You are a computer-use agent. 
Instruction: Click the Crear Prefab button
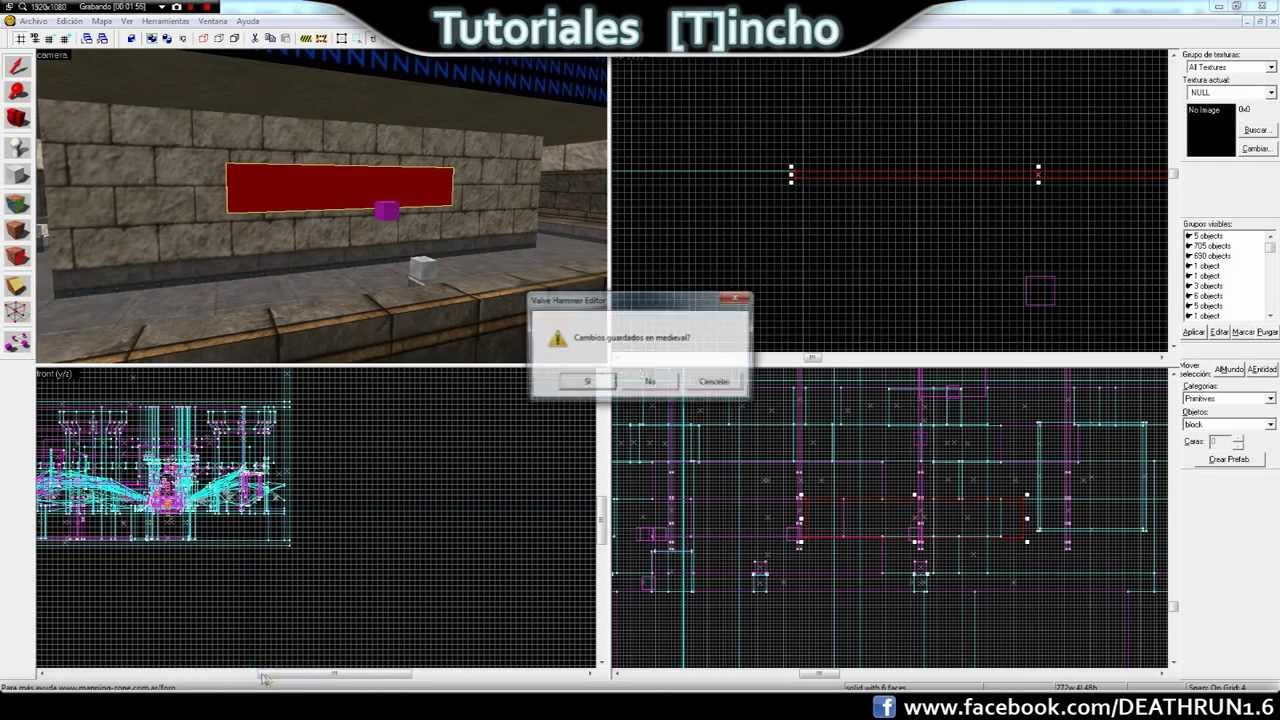pyautogui.click(x=1229, y=459)
